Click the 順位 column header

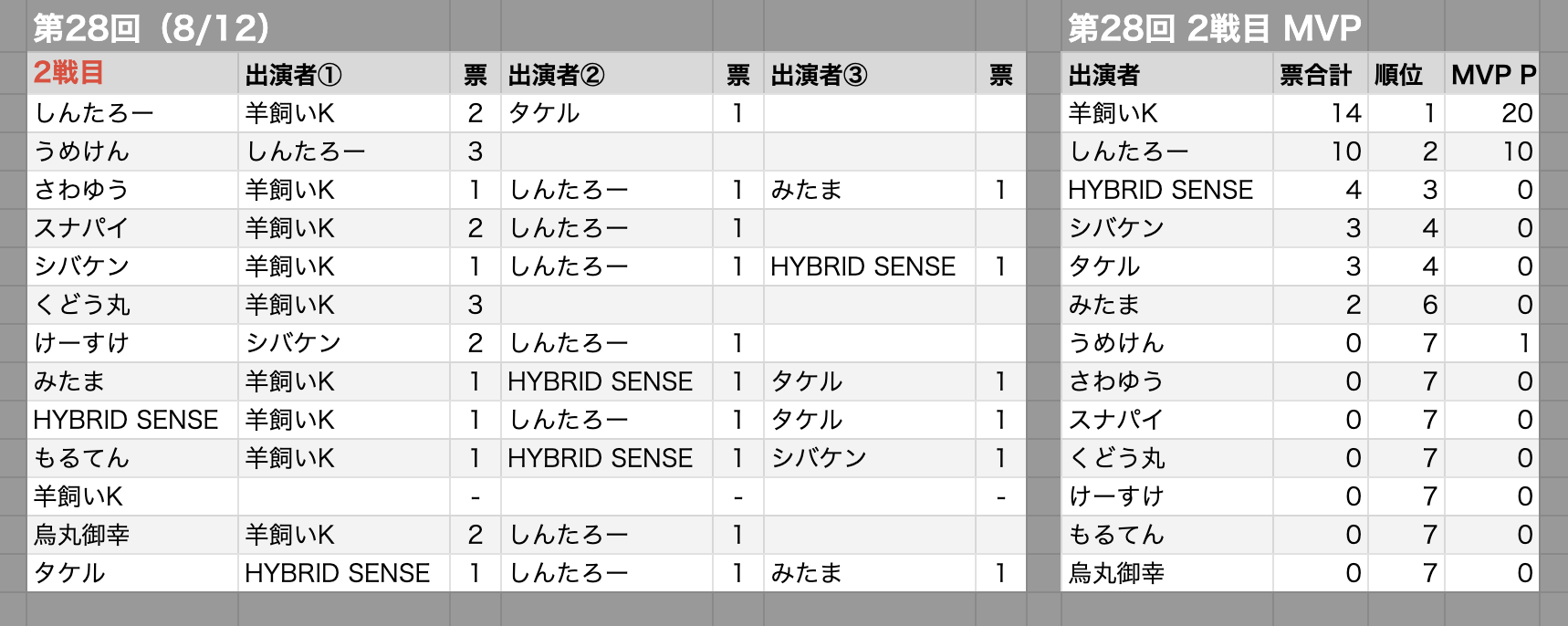pyautogui.click(x=1406, y=74)
